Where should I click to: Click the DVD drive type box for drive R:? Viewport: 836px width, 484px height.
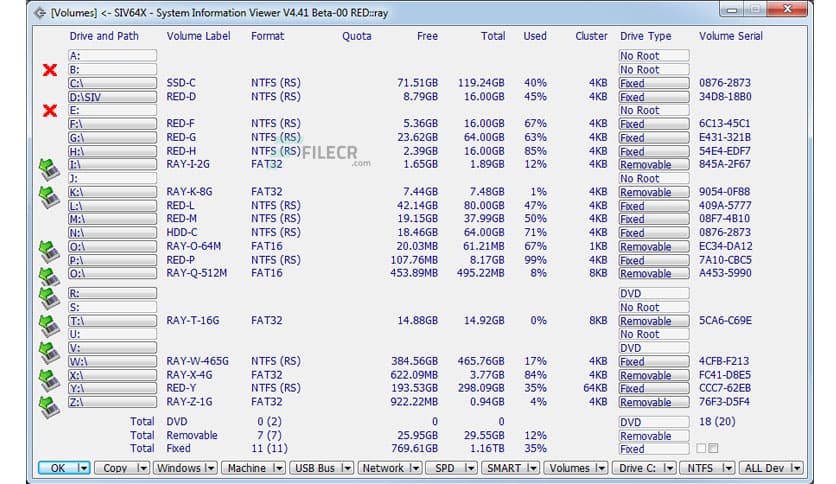point(654,293)
